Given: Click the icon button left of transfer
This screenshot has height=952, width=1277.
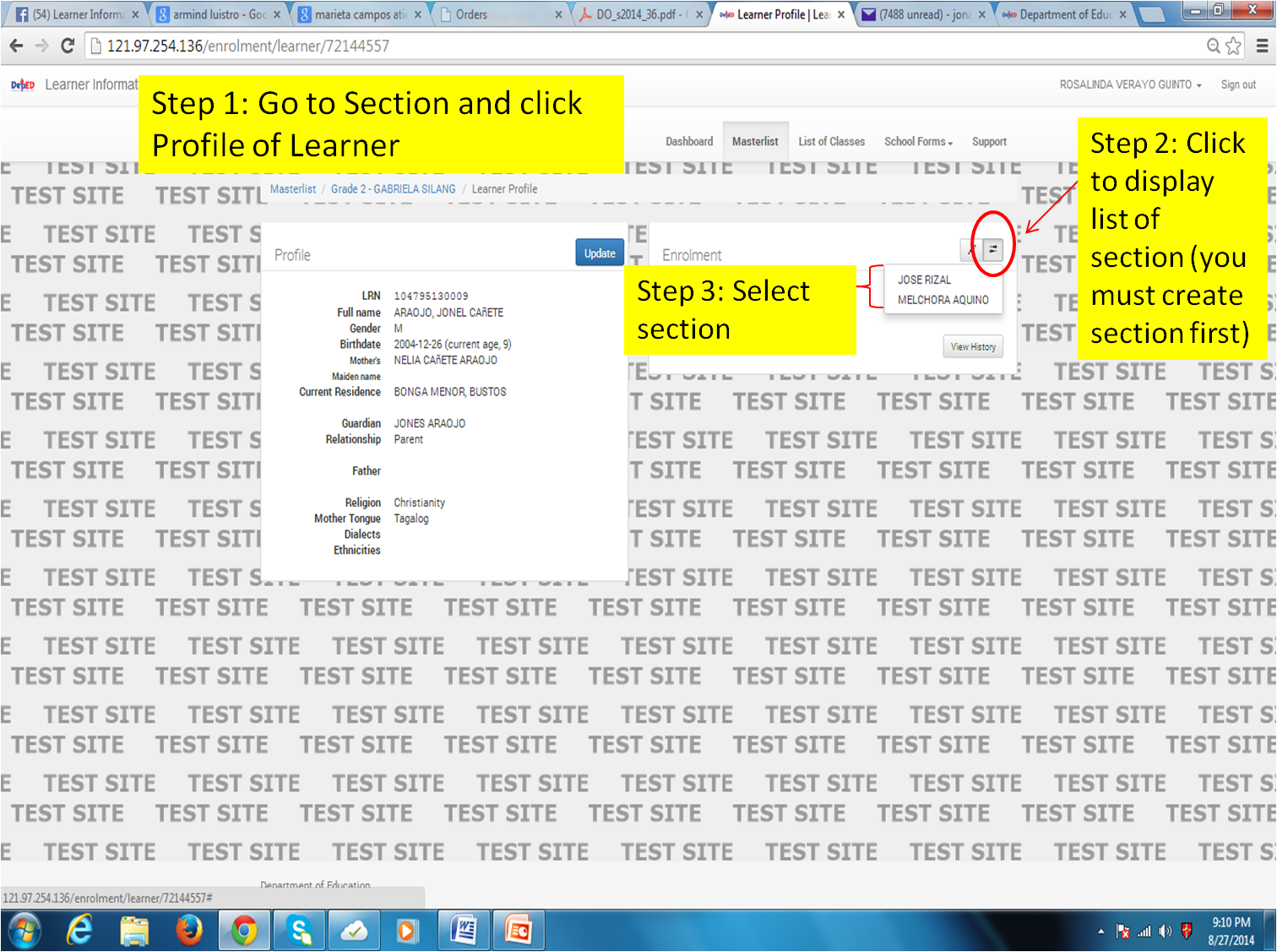Looking at the screenshot, I should [x=971, y=249].
